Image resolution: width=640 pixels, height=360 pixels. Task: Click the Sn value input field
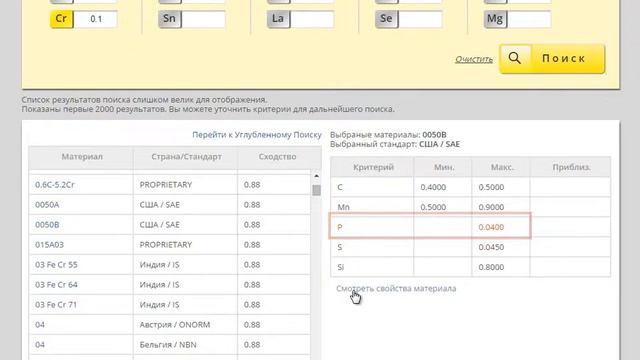(x=204, y=19)
